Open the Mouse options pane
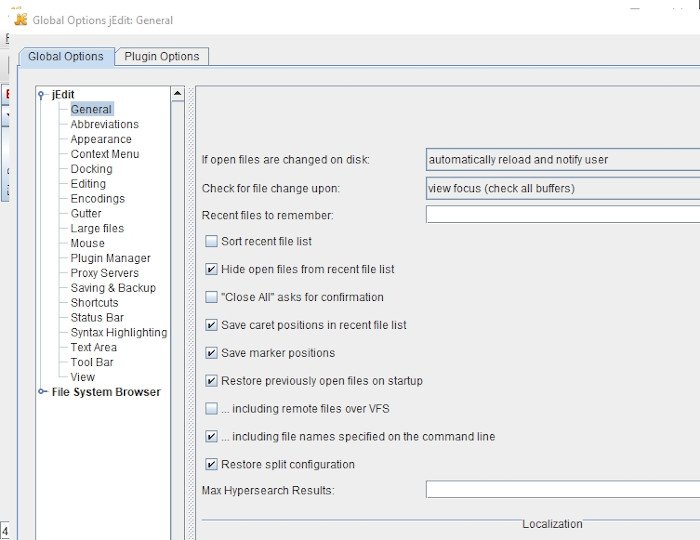Image resolution: width=700 pixels, height=540 pixels. tap(88, 243)
